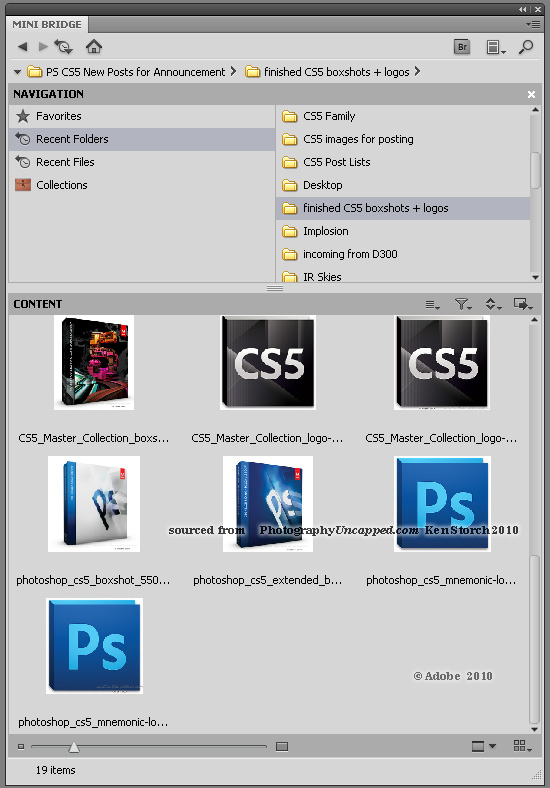Open incoming from D300 folder
The image size is (550, 788).
pyautogui.click(x=403, y=254)
